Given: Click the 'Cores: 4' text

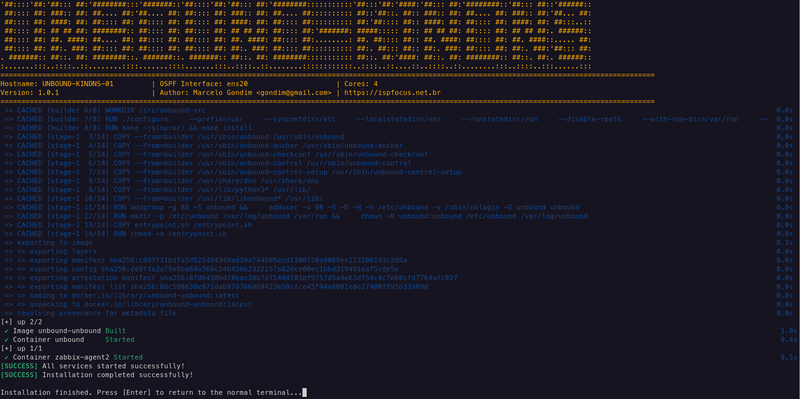Looking at the screenshot, I should click(361, 84).
